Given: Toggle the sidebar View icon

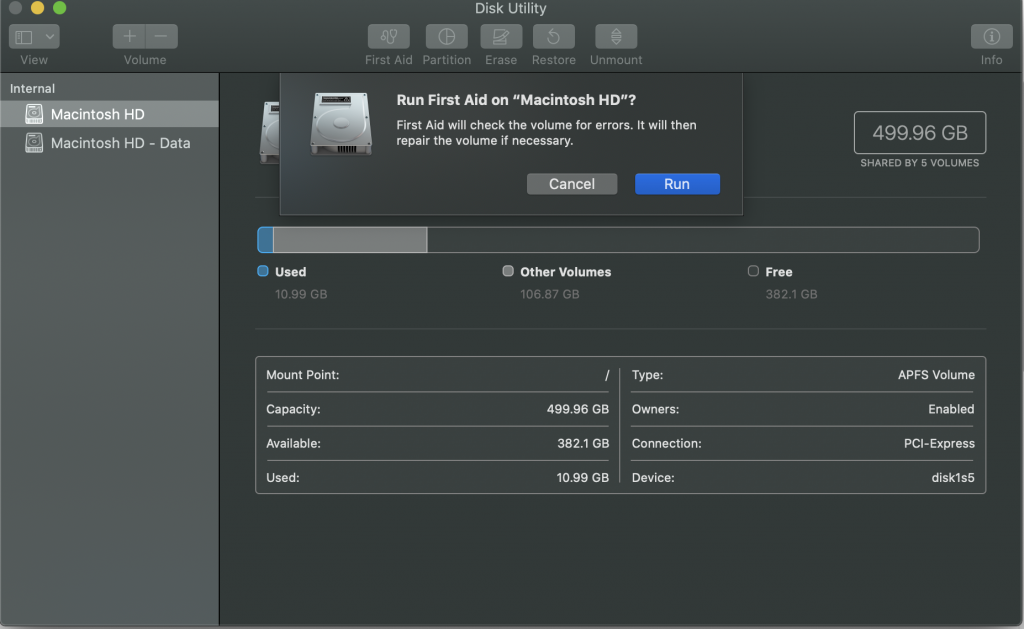Looking at the screenshot, I should click(x=24, y=37).
